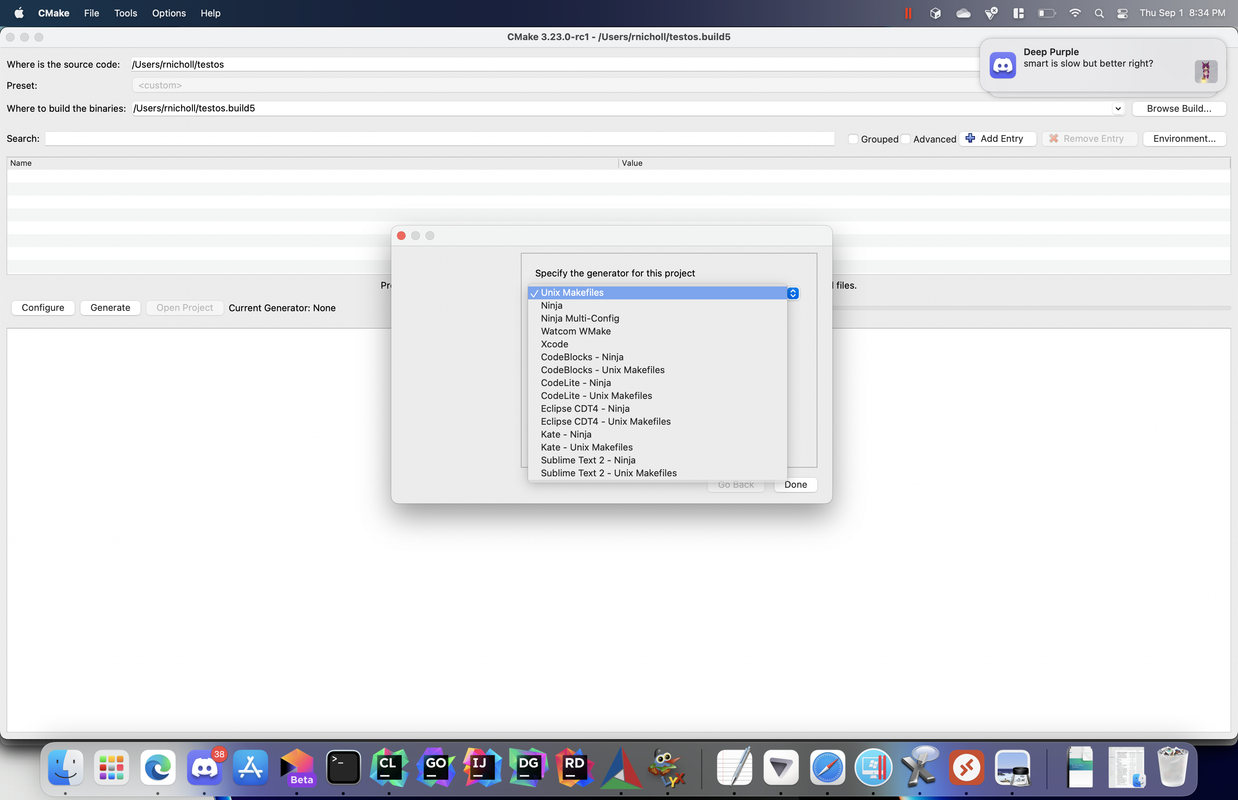Open Safari from the dock
This screenshot has width=1238, height=800.
[x=828, y=768]
